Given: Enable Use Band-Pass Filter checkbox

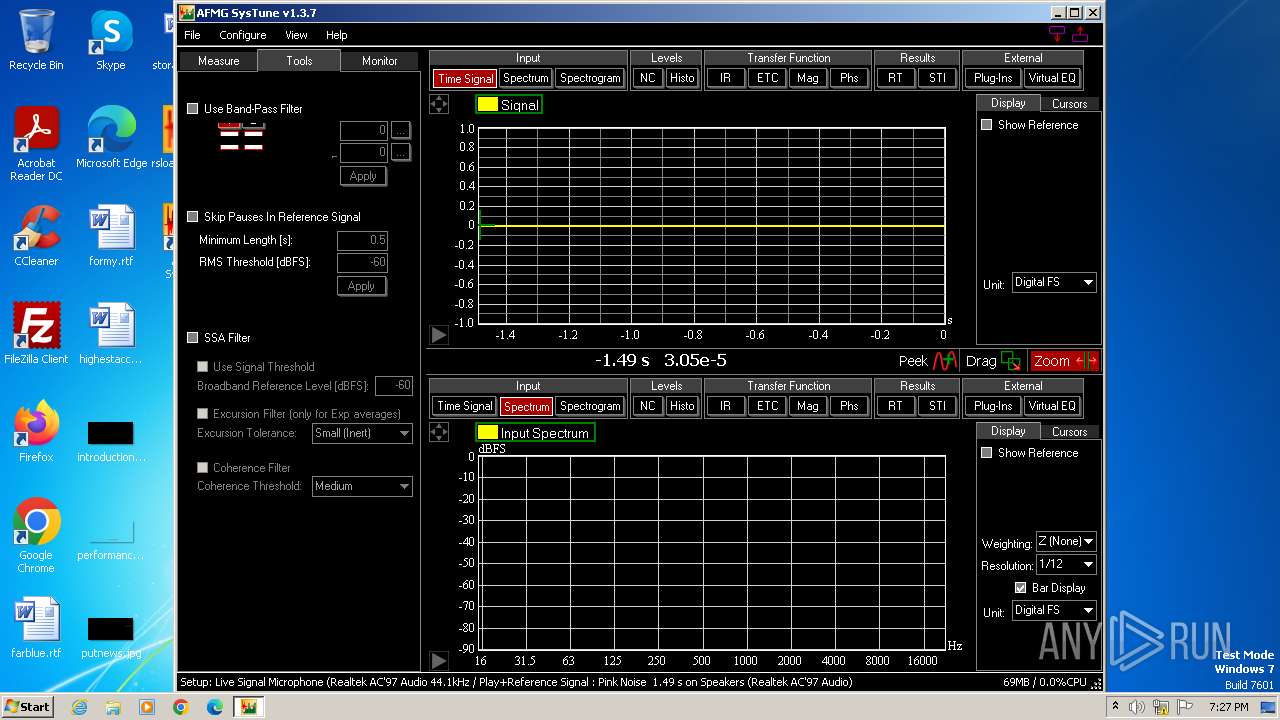Looking at the screenshot, I should (x=193, y=109).
